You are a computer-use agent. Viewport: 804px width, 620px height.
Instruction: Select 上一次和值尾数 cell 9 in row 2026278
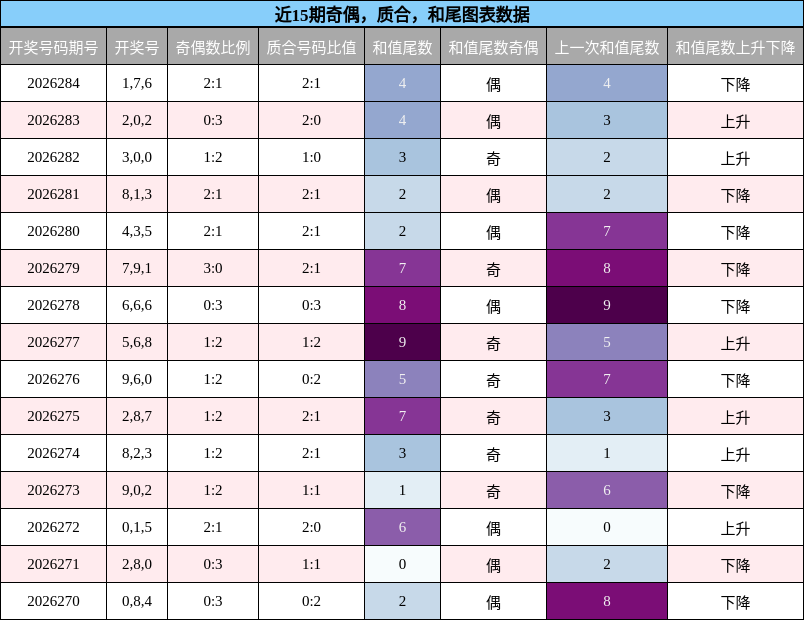coord(607,305)
